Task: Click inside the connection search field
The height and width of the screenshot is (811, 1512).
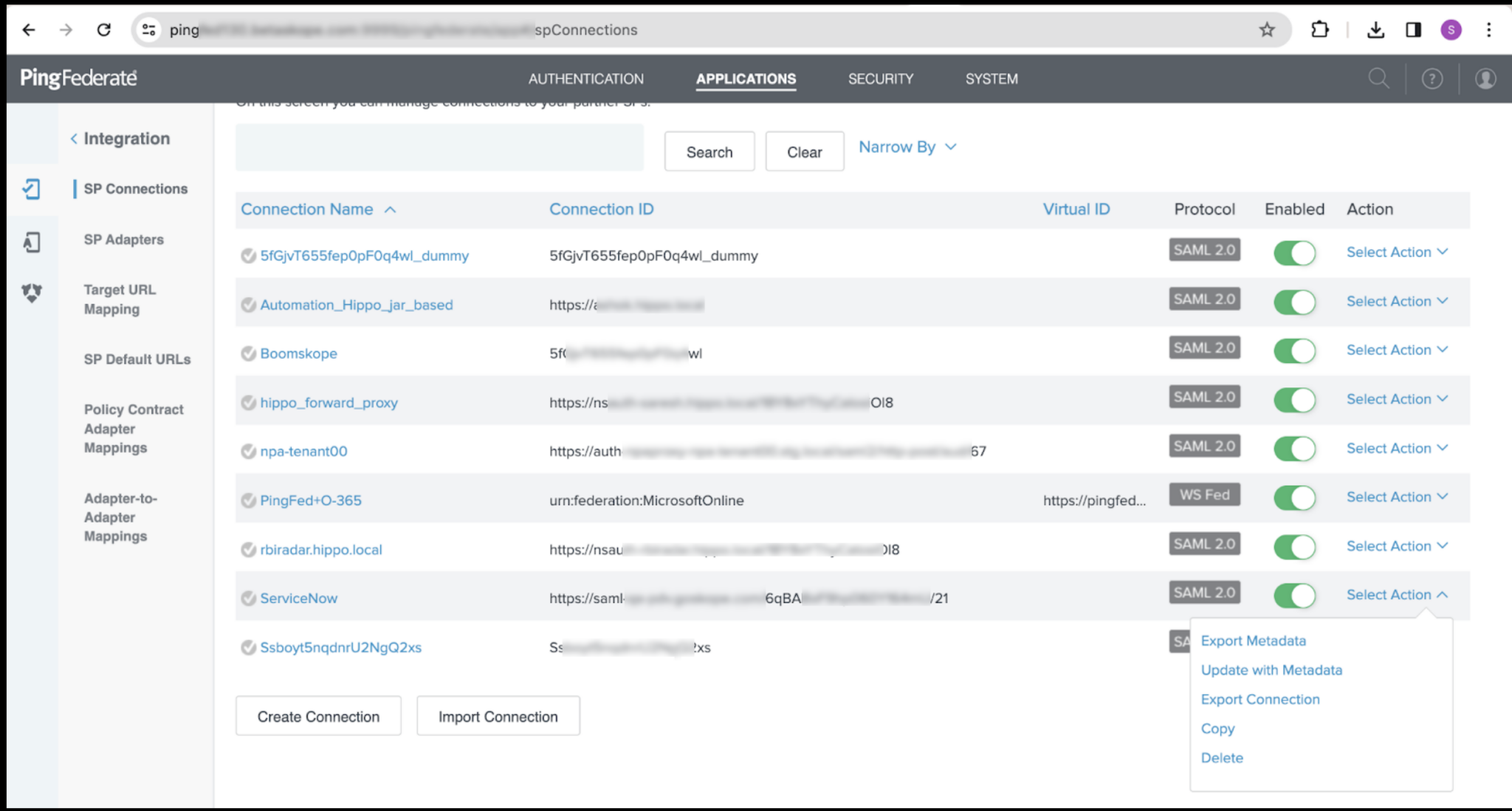Action: (439, 148)
